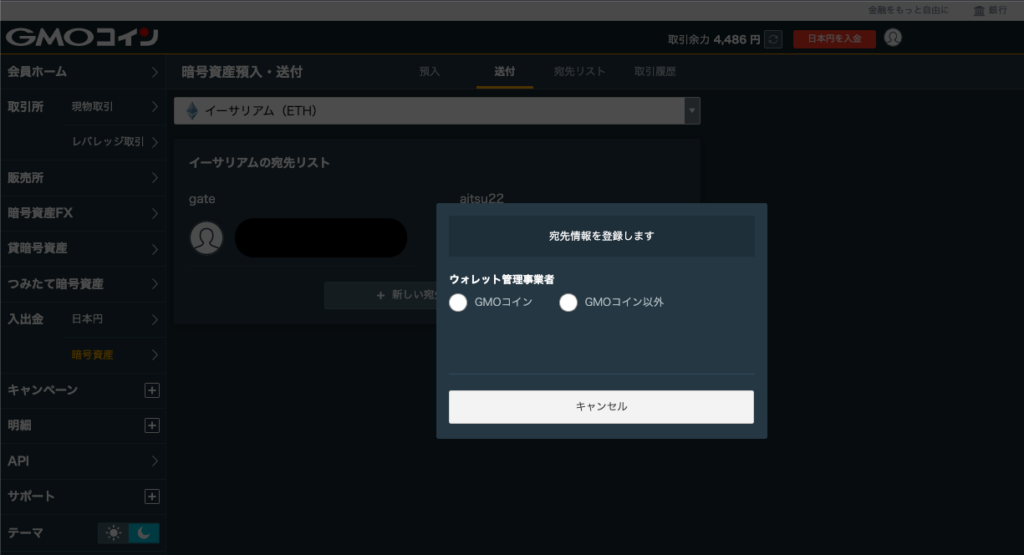The width and height of the screenshot is (1024, 555).
Task: Open 日本円 under 入出金
Action: (x=114, y=319)
